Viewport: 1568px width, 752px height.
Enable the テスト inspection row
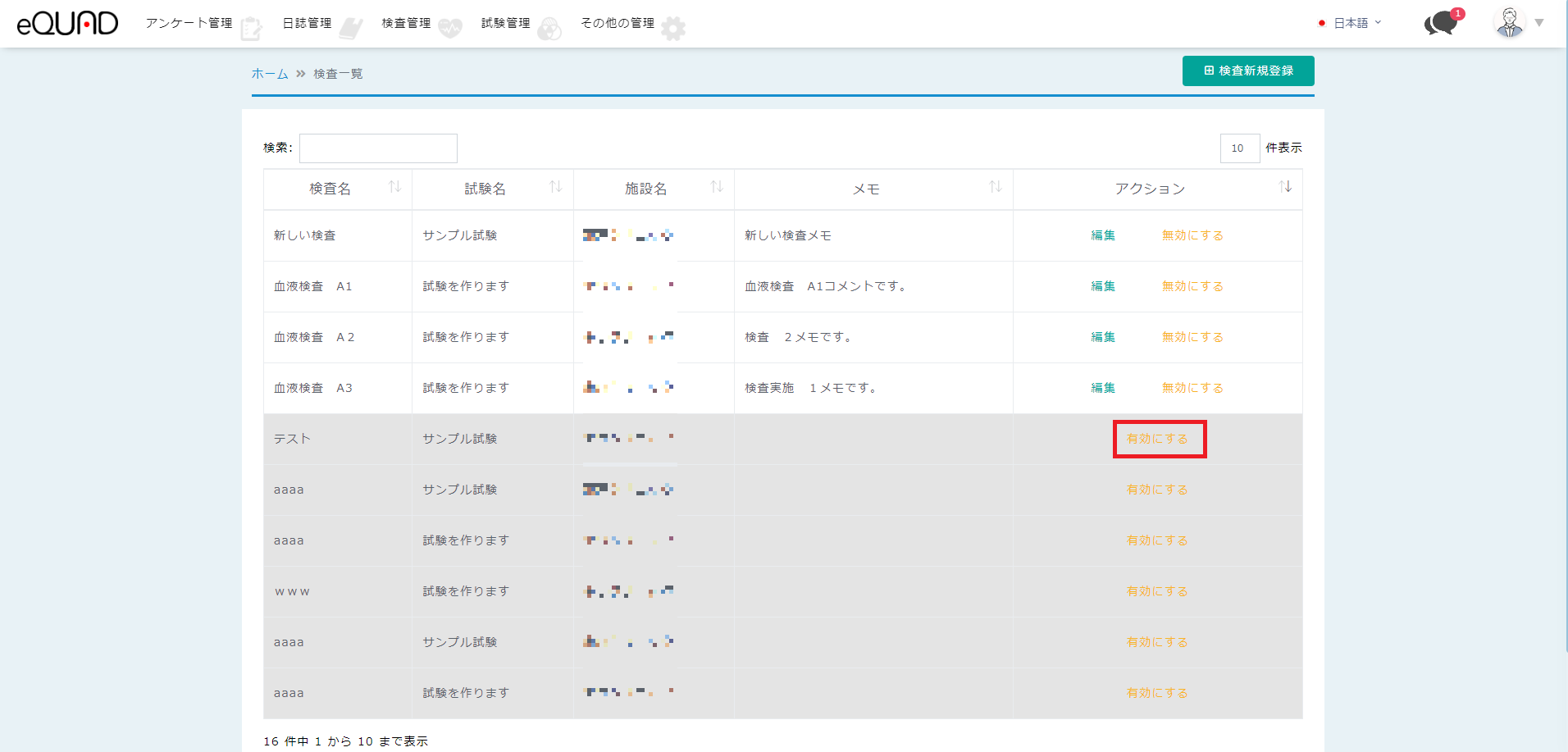click(1157, 439)
